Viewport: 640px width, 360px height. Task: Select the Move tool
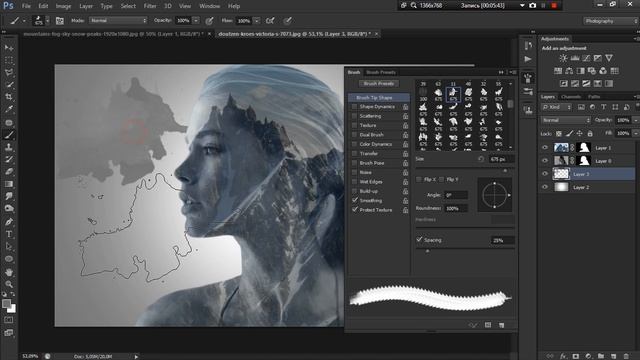pos(9,48)
